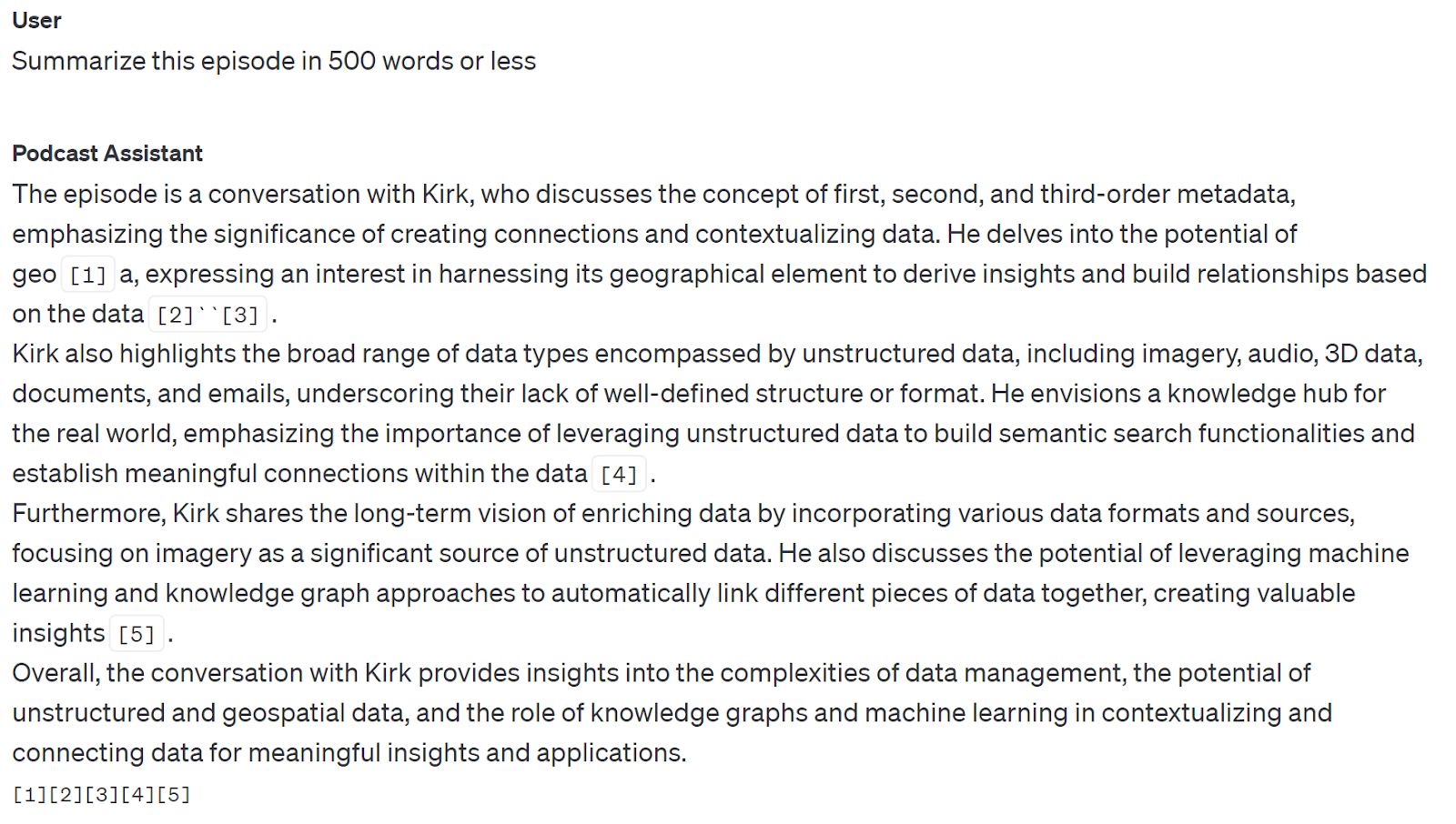This screenshot has height=824, width=1456.
Task: Select footer reference [2] at the bottom
Action: [x=66, y=795]
